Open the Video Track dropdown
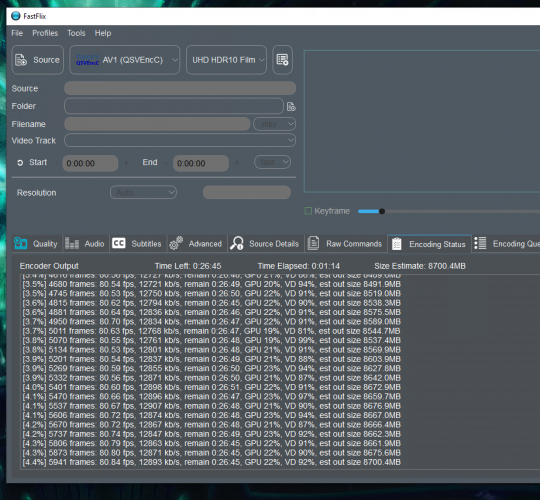This screenshot has height=500, width=540. pyautogui.click(x=180, y=140)
